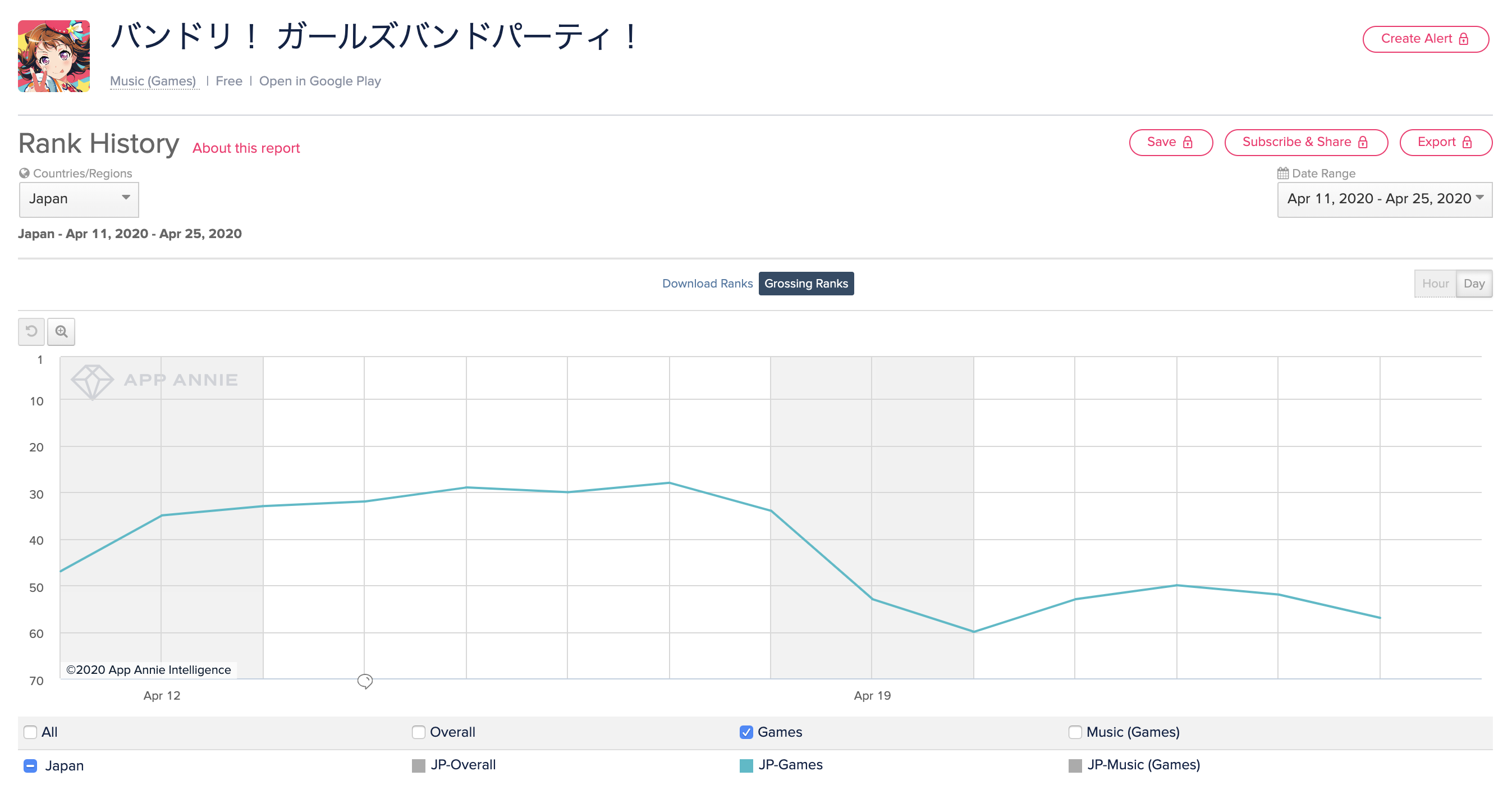Click the comment bubble event marker on the timeline

pos(364,681)
